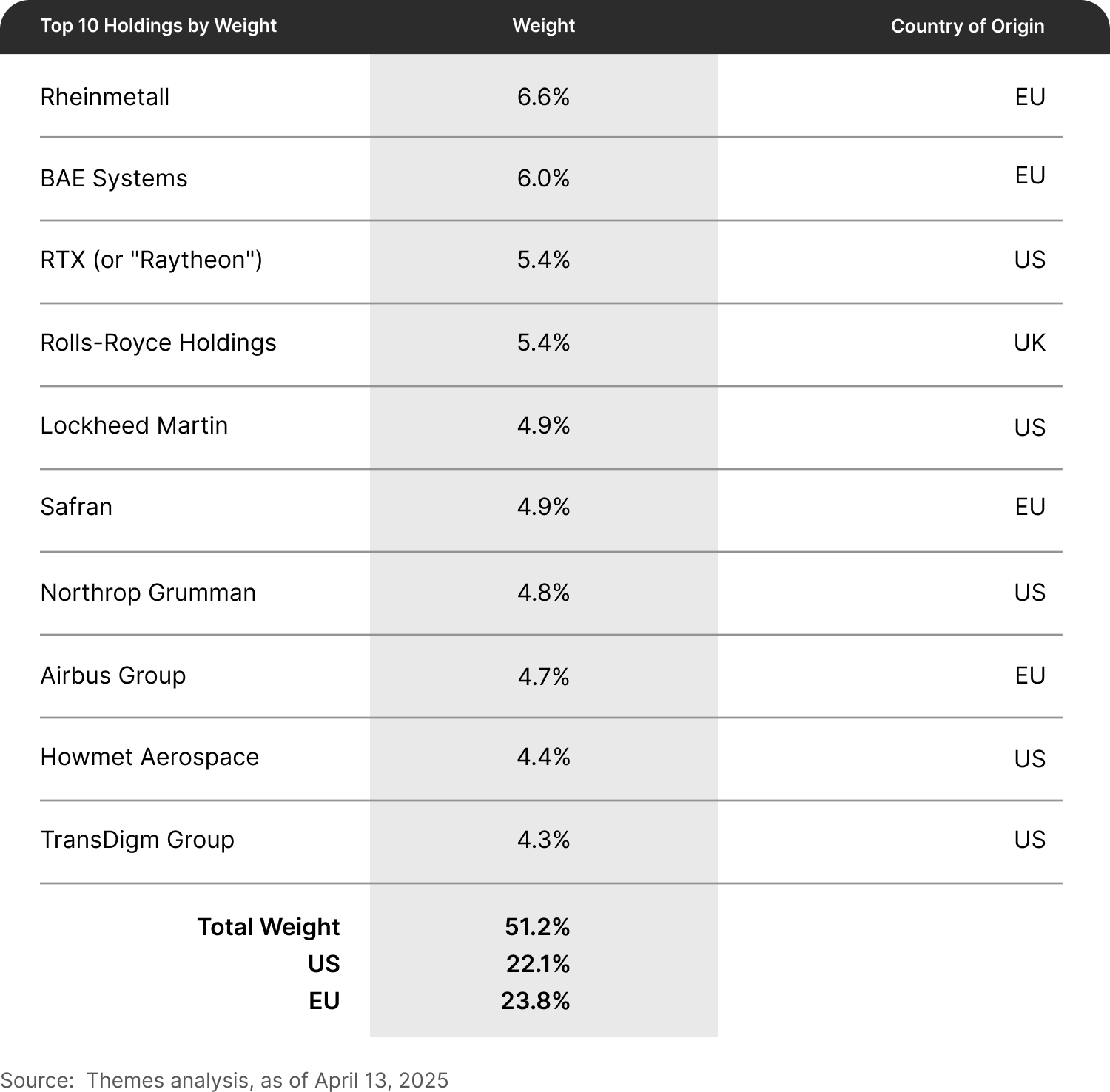Select the Safran holding name
Viewport: 1110px width, 1092px height.
76,507
